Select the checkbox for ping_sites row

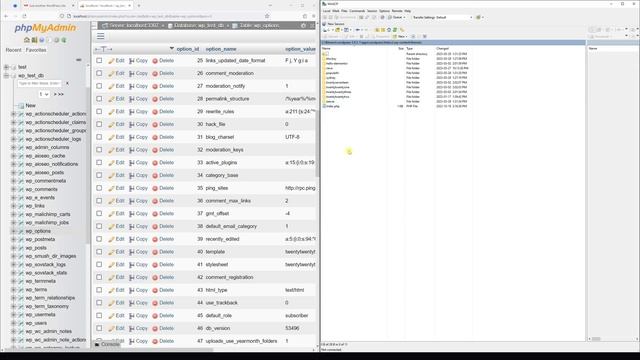coord(99,188)
